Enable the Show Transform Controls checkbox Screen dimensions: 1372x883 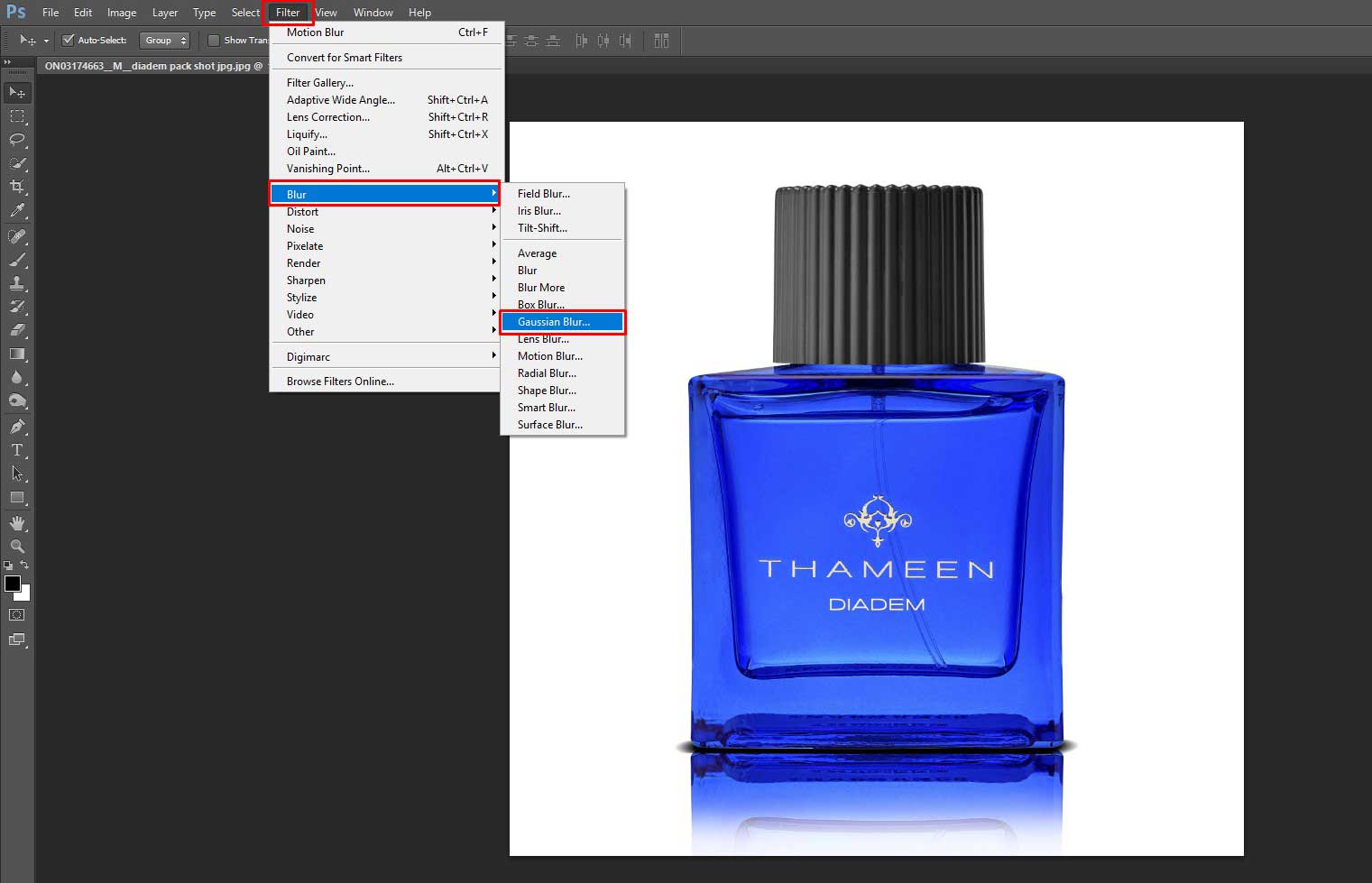[x=214, y=40]
